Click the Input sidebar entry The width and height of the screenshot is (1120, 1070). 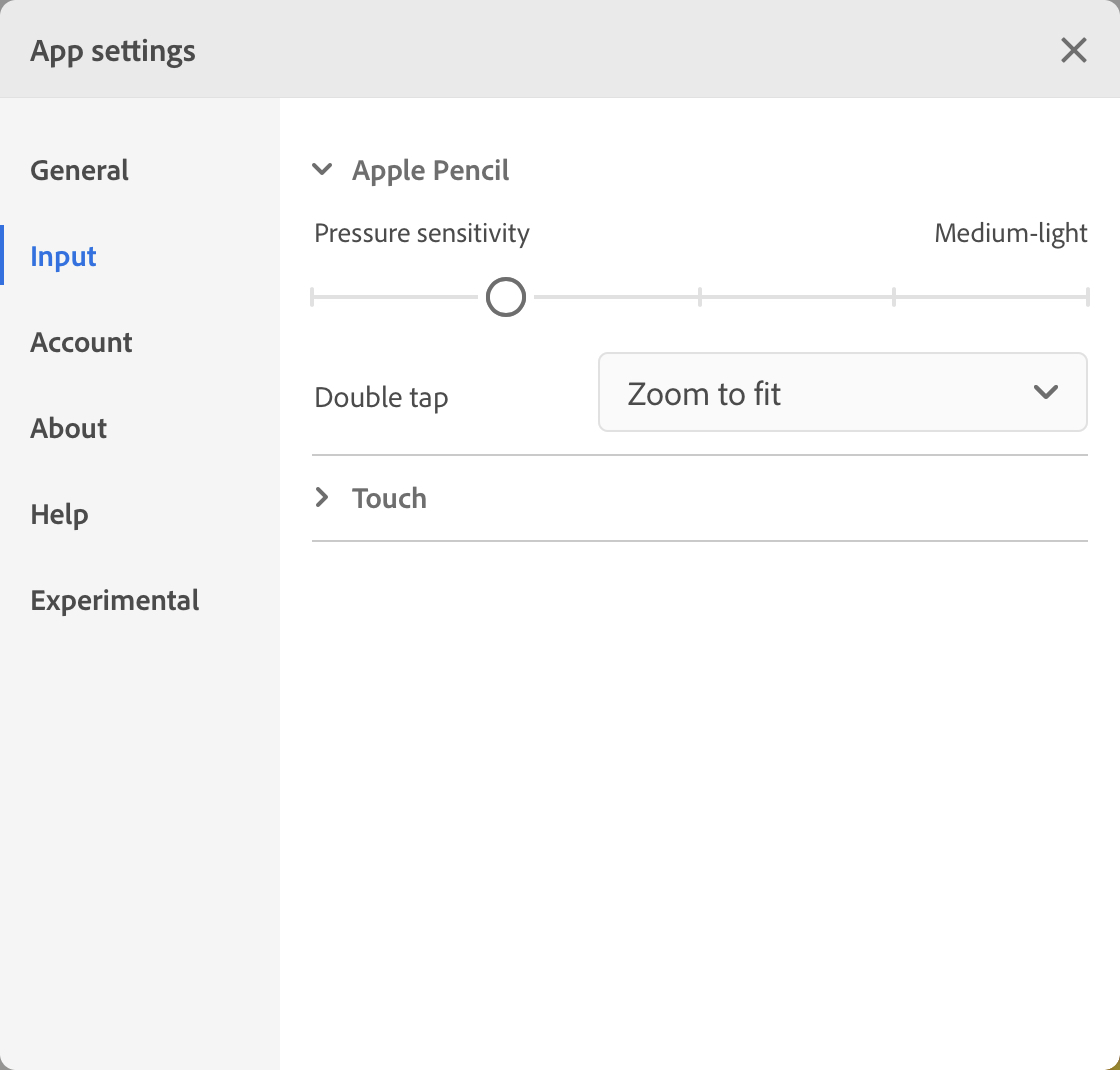point(63,256)
